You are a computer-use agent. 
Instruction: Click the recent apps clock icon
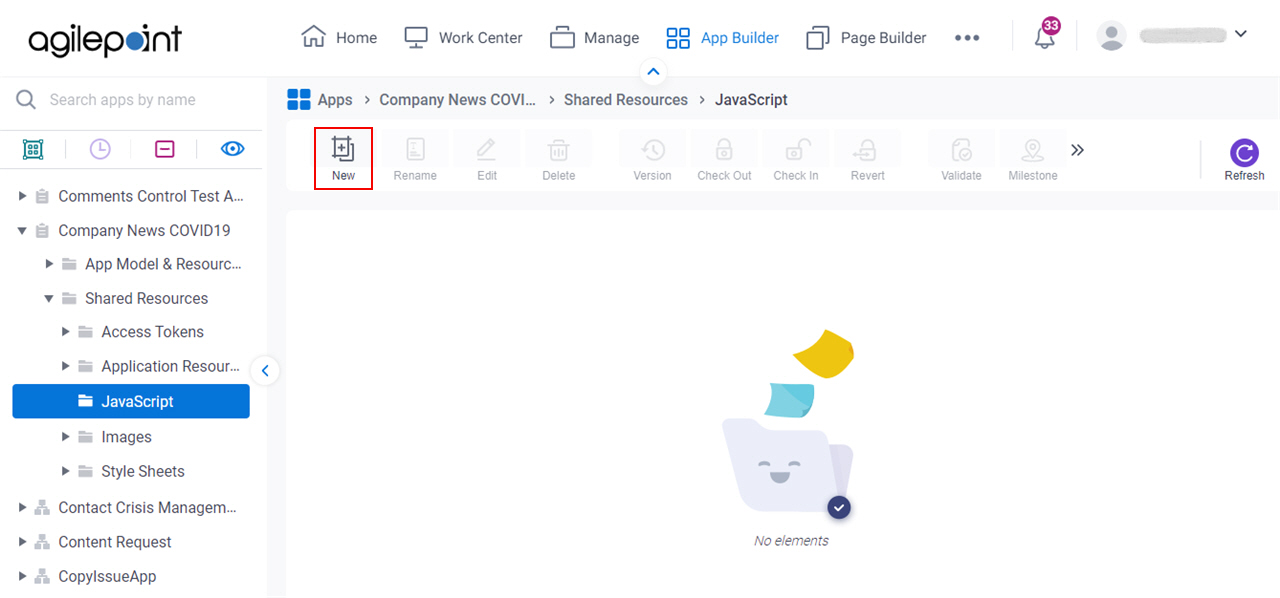coord(99,148)
